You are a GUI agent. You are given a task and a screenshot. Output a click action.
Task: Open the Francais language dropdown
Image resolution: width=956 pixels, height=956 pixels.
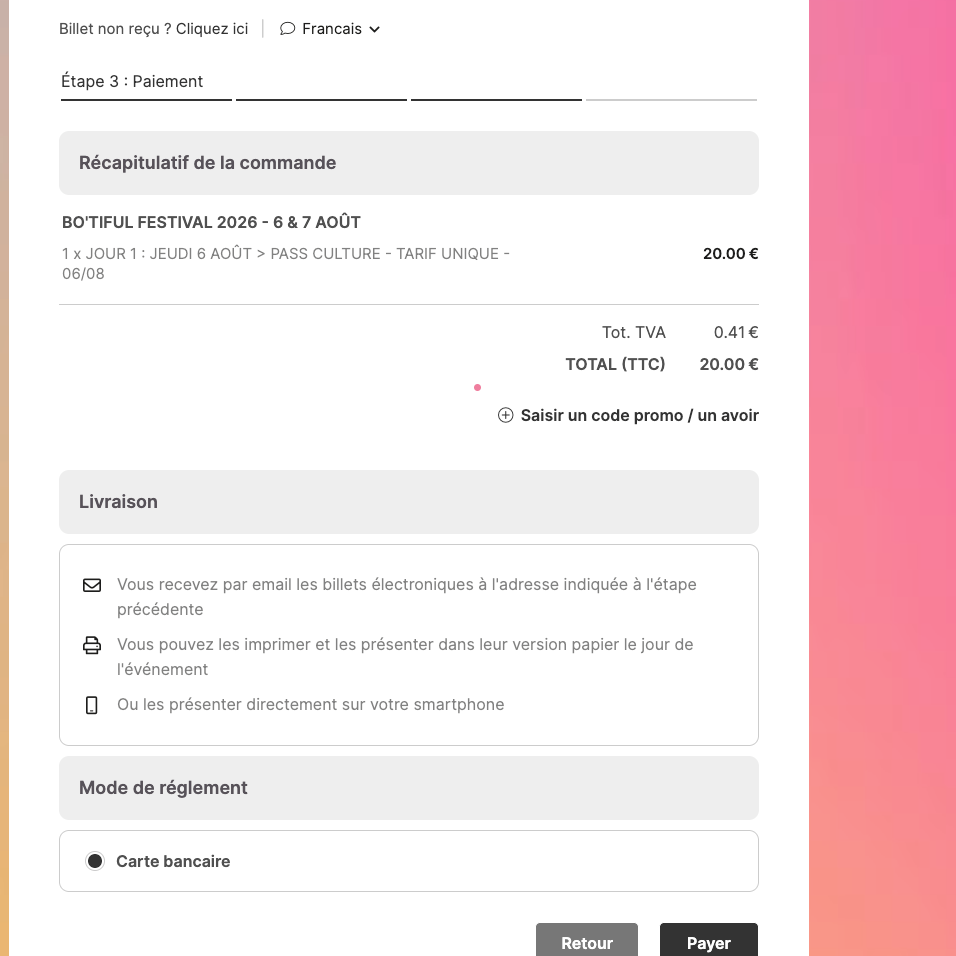pos(331,29)
